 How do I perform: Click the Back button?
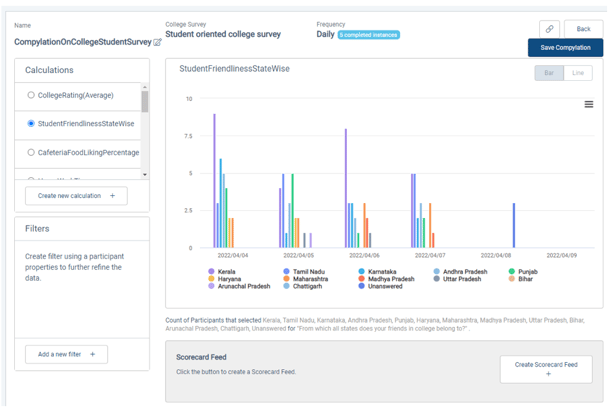coord(583,29)
